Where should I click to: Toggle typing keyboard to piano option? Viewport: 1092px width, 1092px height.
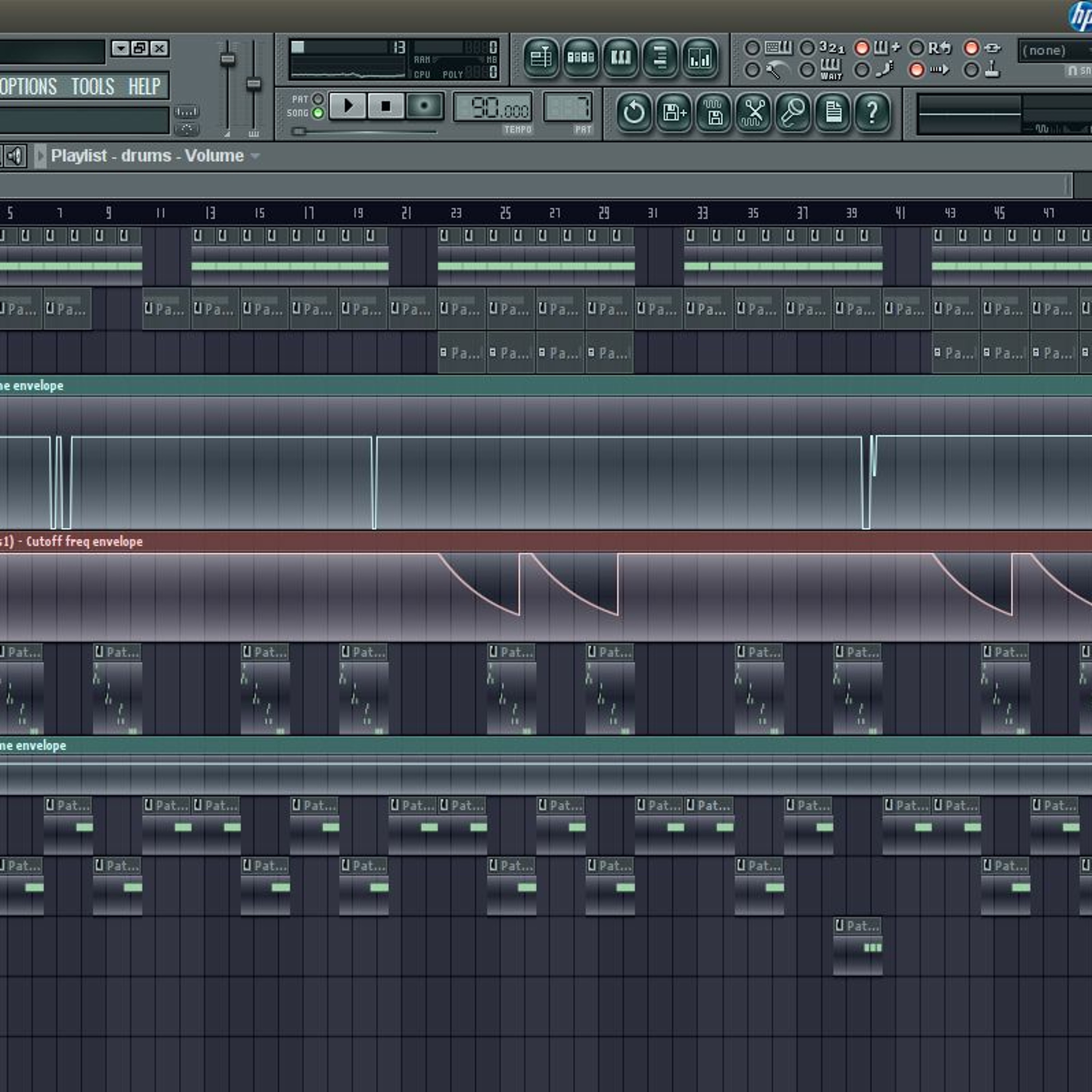752,48
